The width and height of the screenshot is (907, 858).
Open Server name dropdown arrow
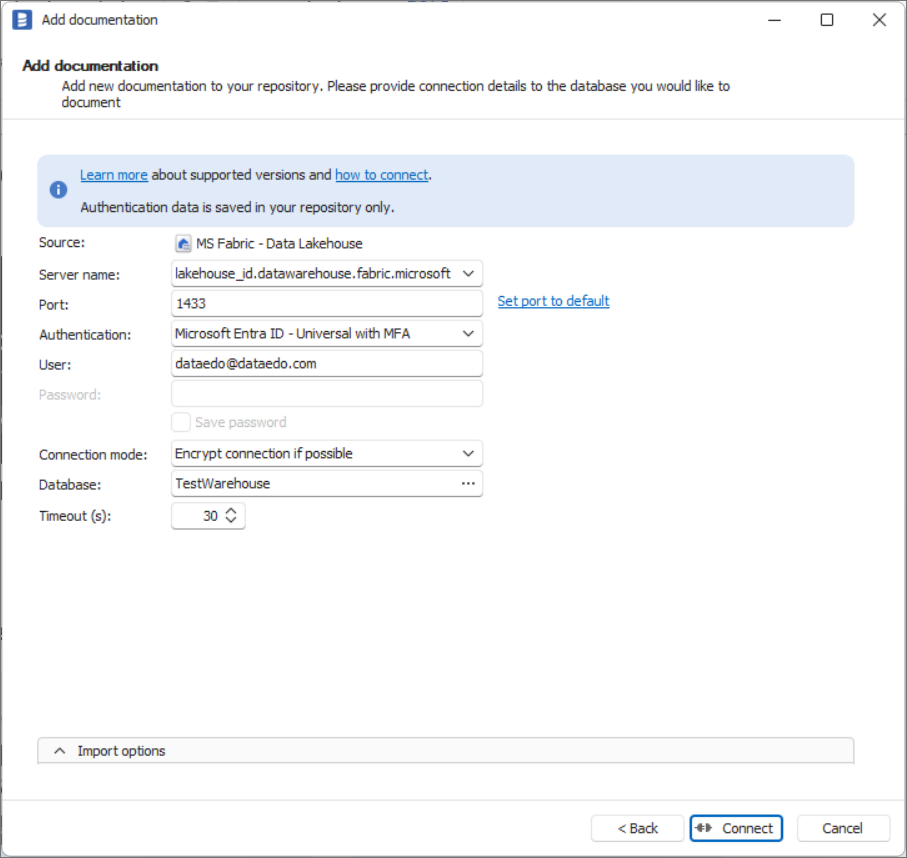[x=469, y=274]
